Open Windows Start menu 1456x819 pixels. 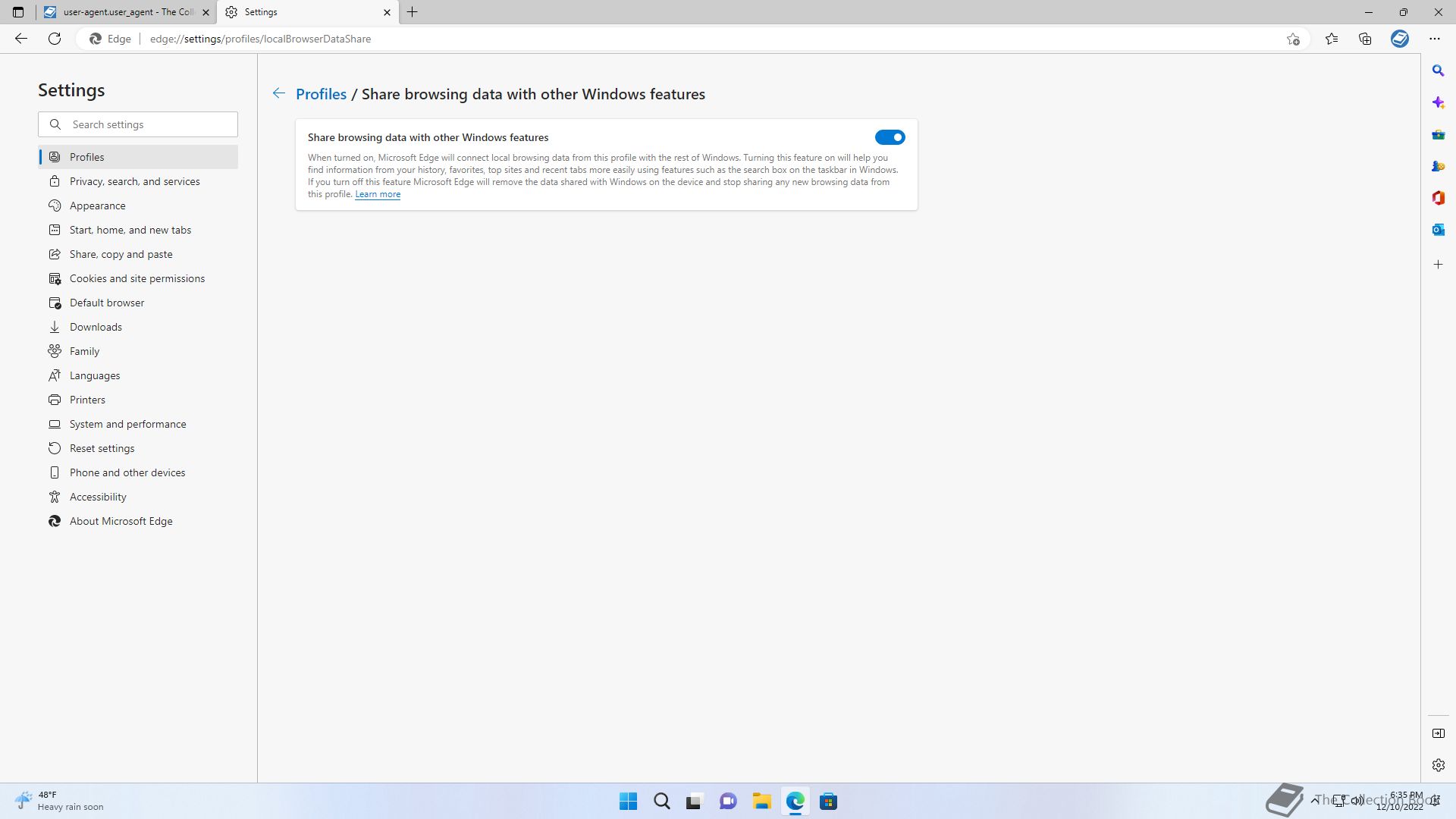coord(628,802)
